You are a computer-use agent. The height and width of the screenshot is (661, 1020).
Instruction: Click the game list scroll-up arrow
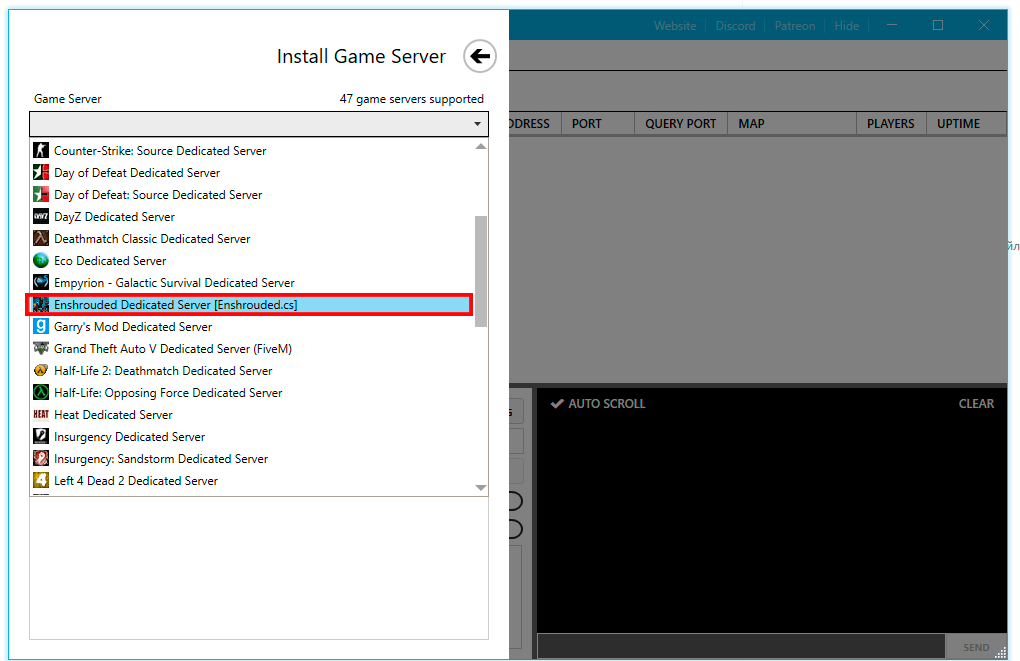pos(481,146)
